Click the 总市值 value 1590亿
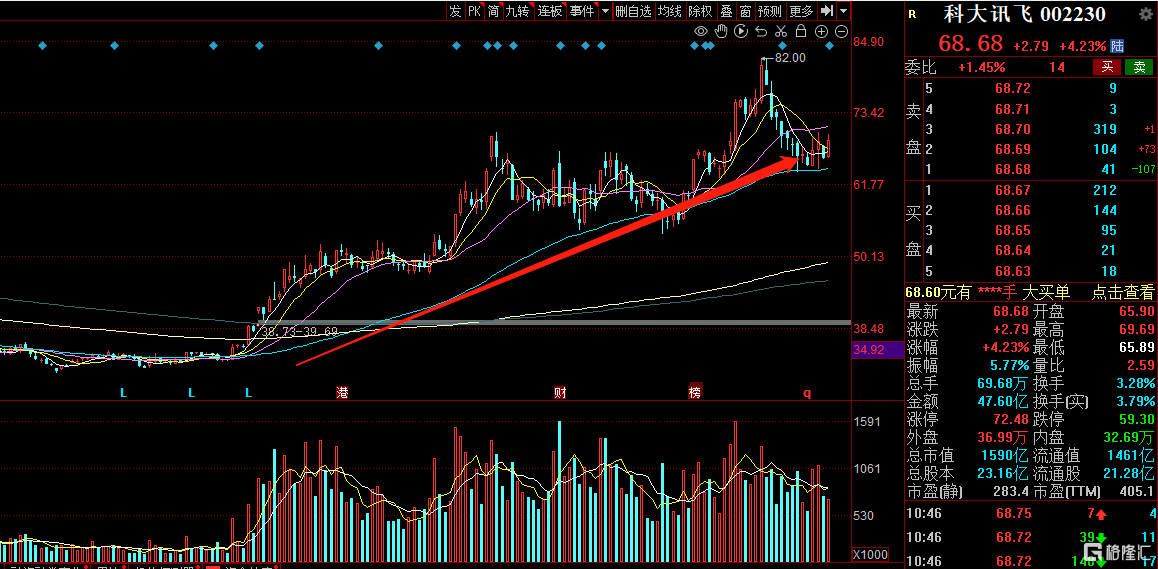The height and width of the screenshot is (569, 1158). coord(1004,455)
